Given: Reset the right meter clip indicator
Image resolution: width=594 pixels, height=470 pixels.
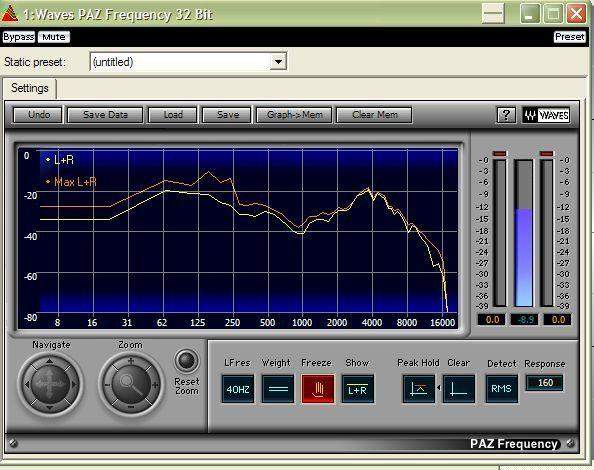Looking at the screenshot, I should (x=547, y=154).
